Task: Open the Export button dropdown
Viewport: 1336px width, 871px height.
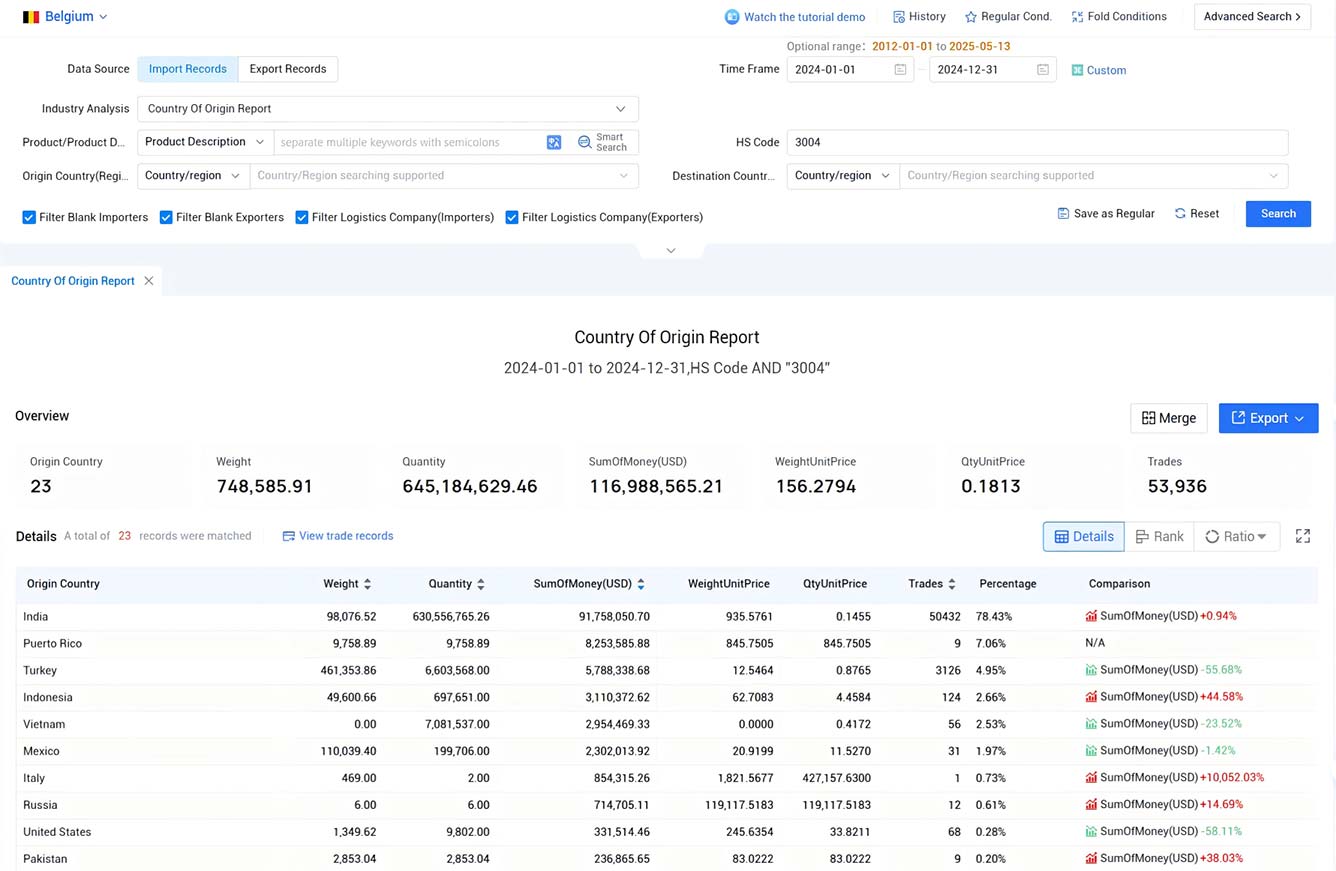Action: coord(1268,418)
